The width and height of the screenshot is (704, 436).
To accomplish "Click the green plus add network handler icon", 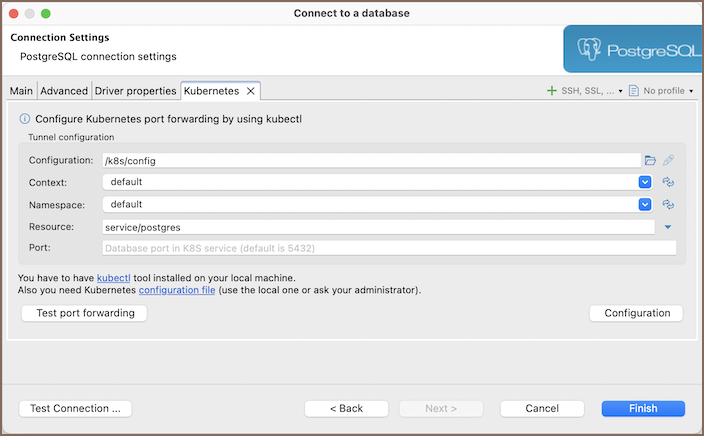I will [x=551, y=91].
